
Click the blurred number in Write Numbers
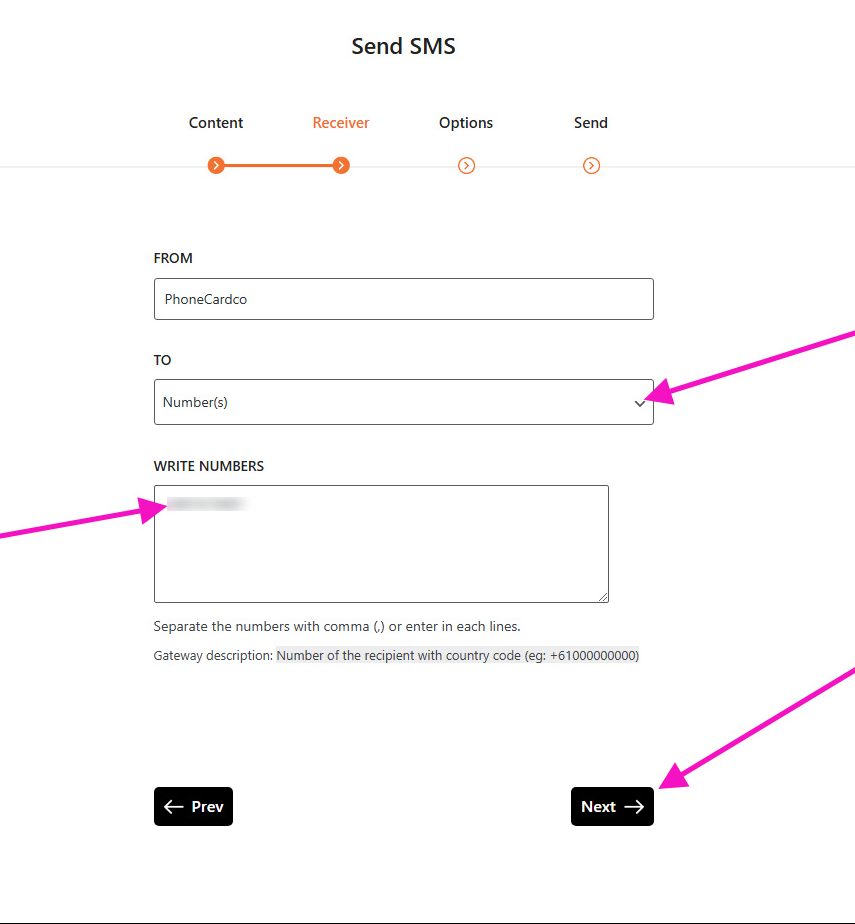tap(206, 504)
